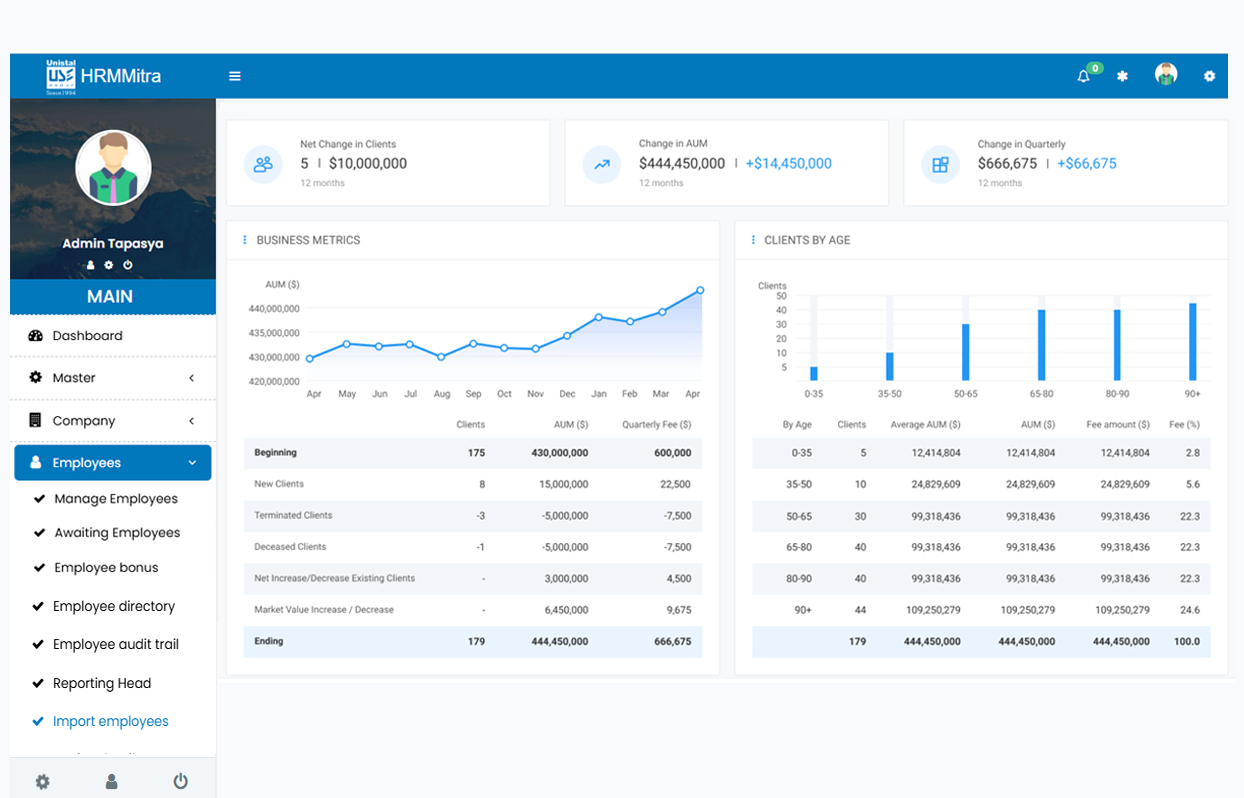Click the Company building icon in sidebar
Viewport: 1244px width, 798px height.
pyautogui.click(x=36, y=420)
